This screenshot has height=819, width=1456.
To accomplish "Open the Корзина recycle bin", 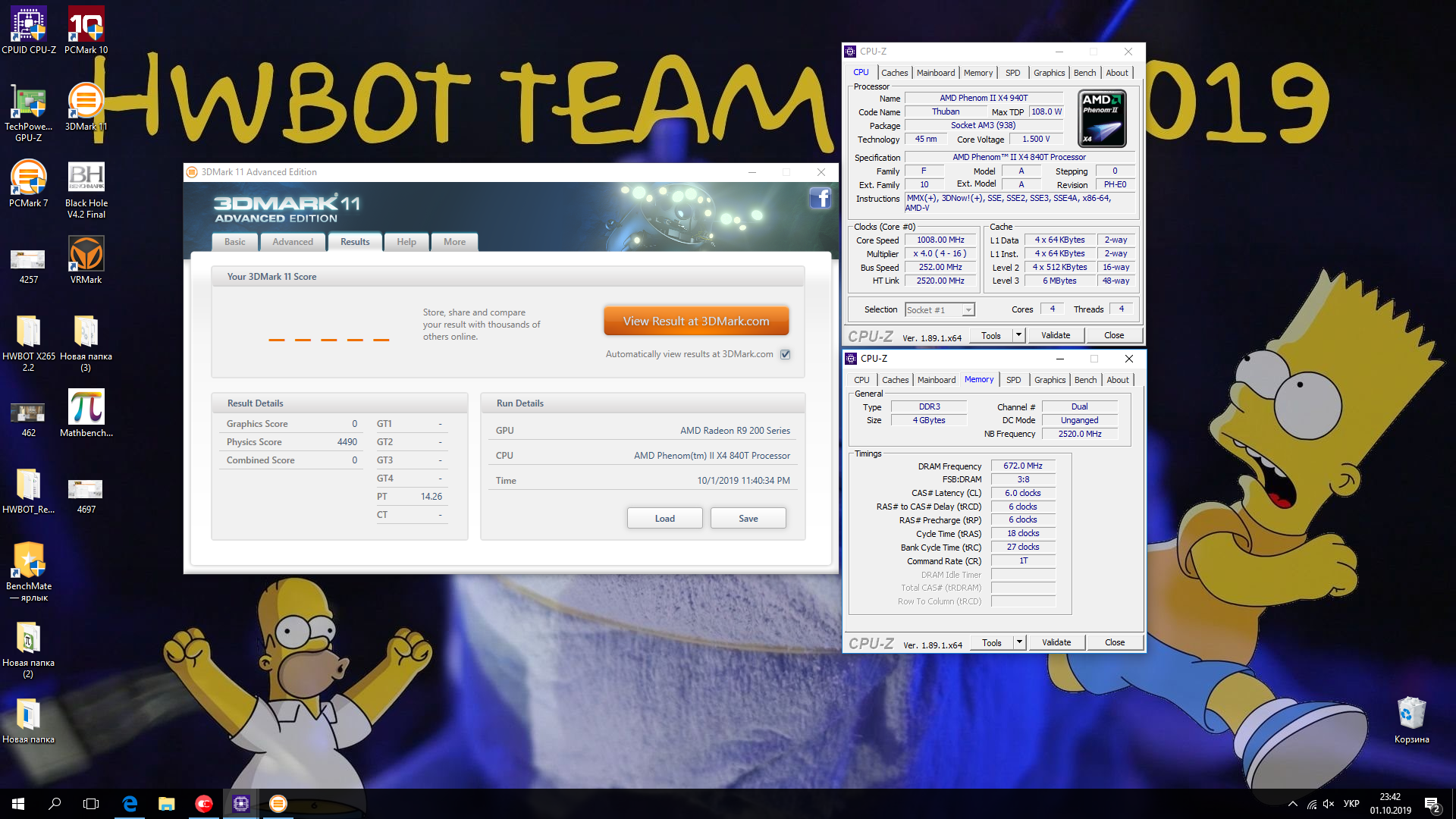I will click(x=1411, y=720).
